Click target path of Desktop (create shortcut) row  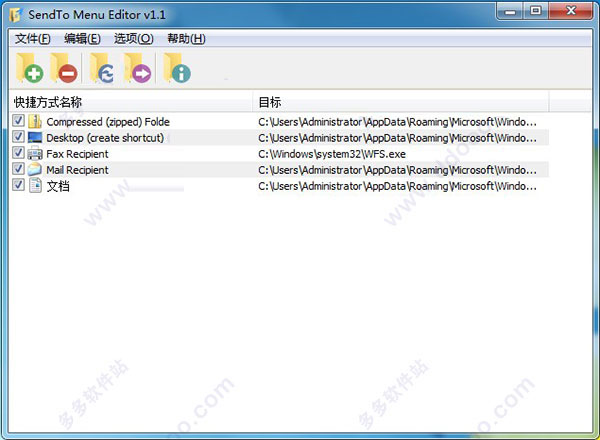coord(397,138)
